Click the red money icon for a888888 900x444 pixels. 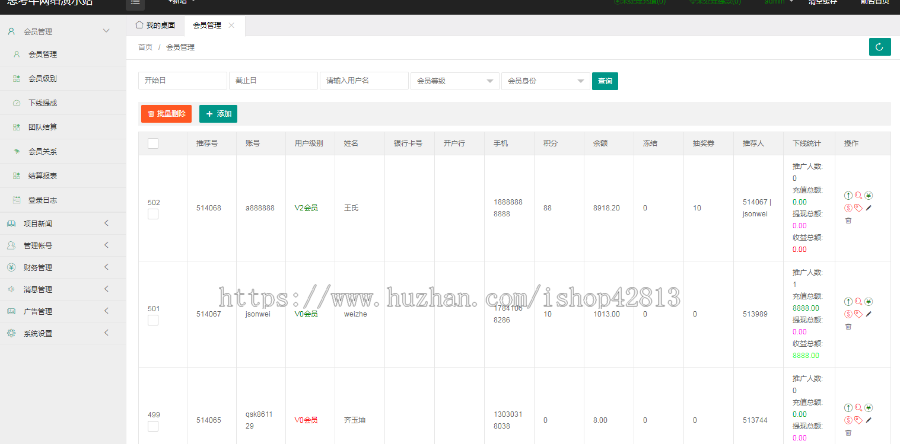pos(848,208)
